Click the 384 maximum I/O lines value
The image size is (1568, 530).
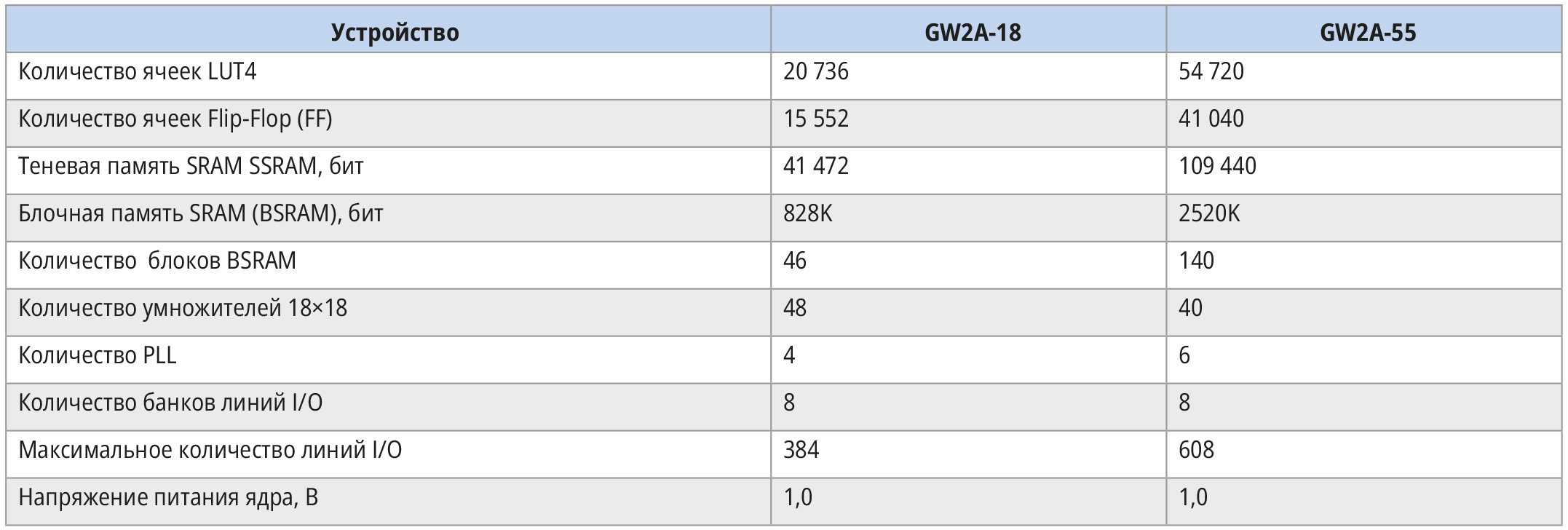(801, 451)
